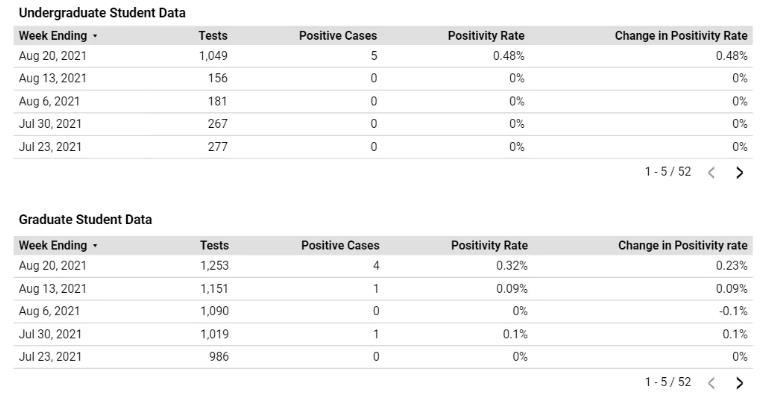Viewport: 762px width, 396px height.
Task: Sort Graduate table by Positive Cases
Action: [x=340, y=245]
